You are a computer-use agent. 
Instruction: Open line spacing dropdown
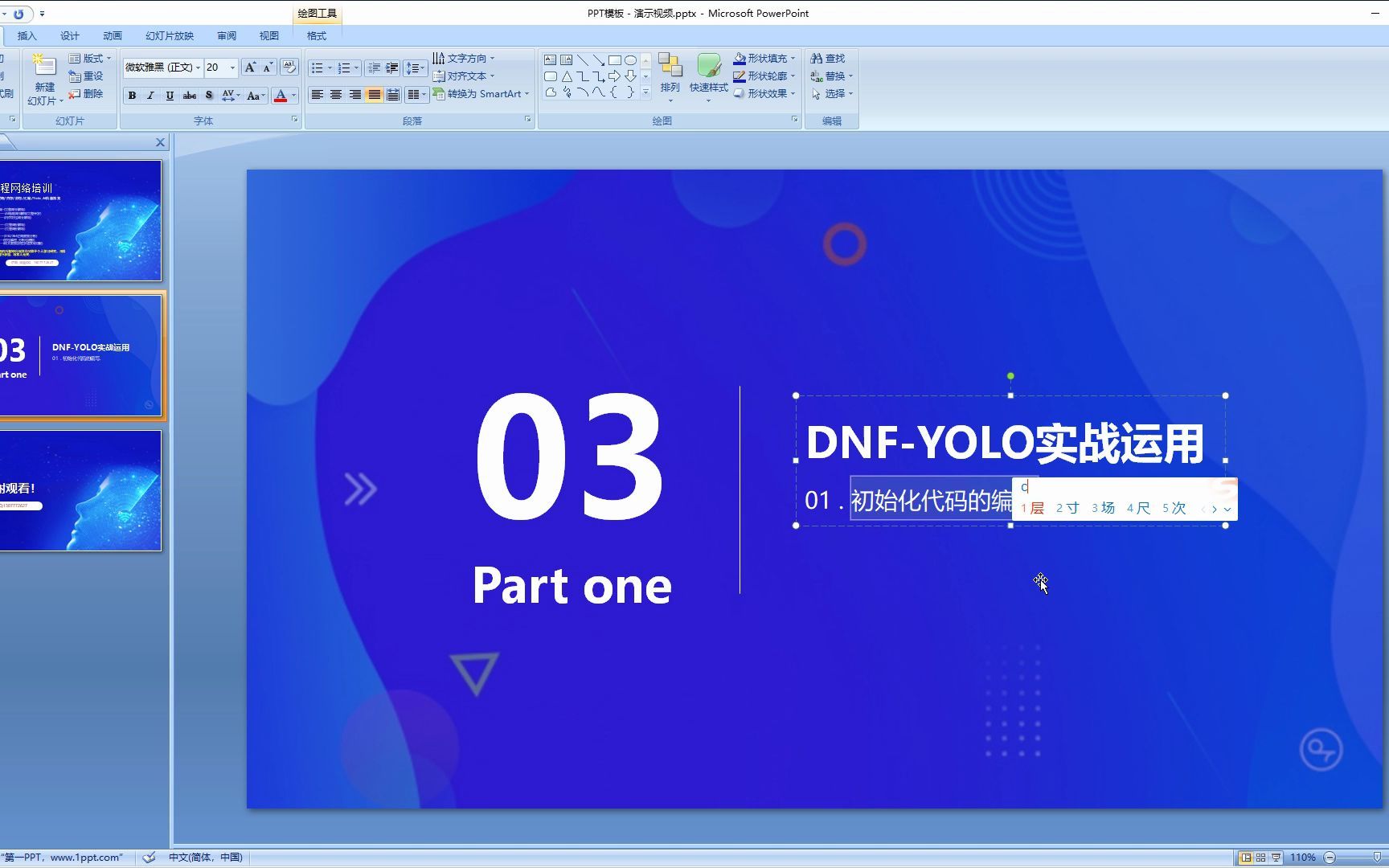[416, 68]
